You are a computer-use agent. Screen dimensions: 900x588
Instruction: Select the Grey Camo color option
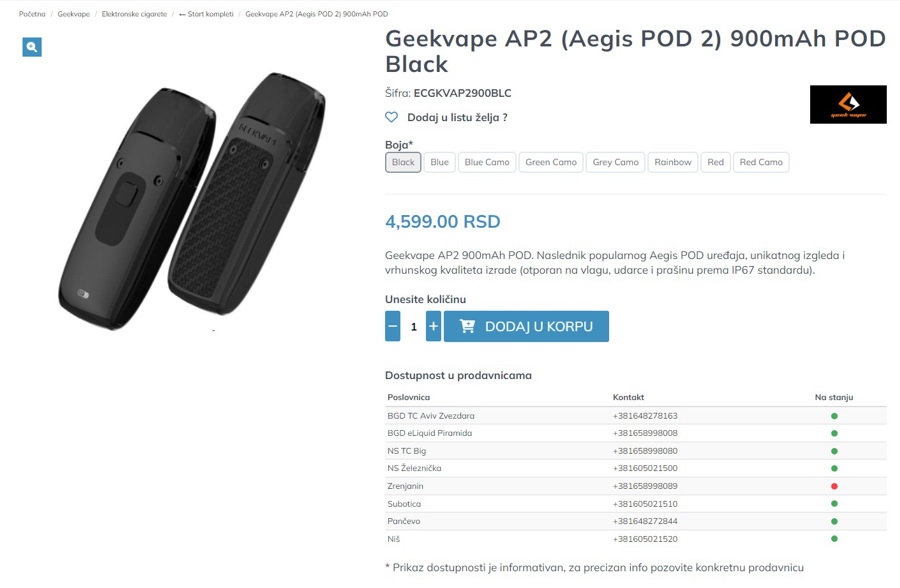pos(615,162)
